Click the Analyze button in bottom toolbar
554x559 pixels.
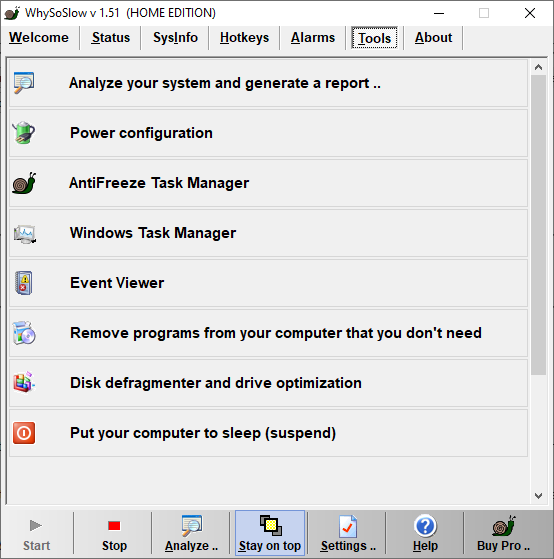click(191, 533)
